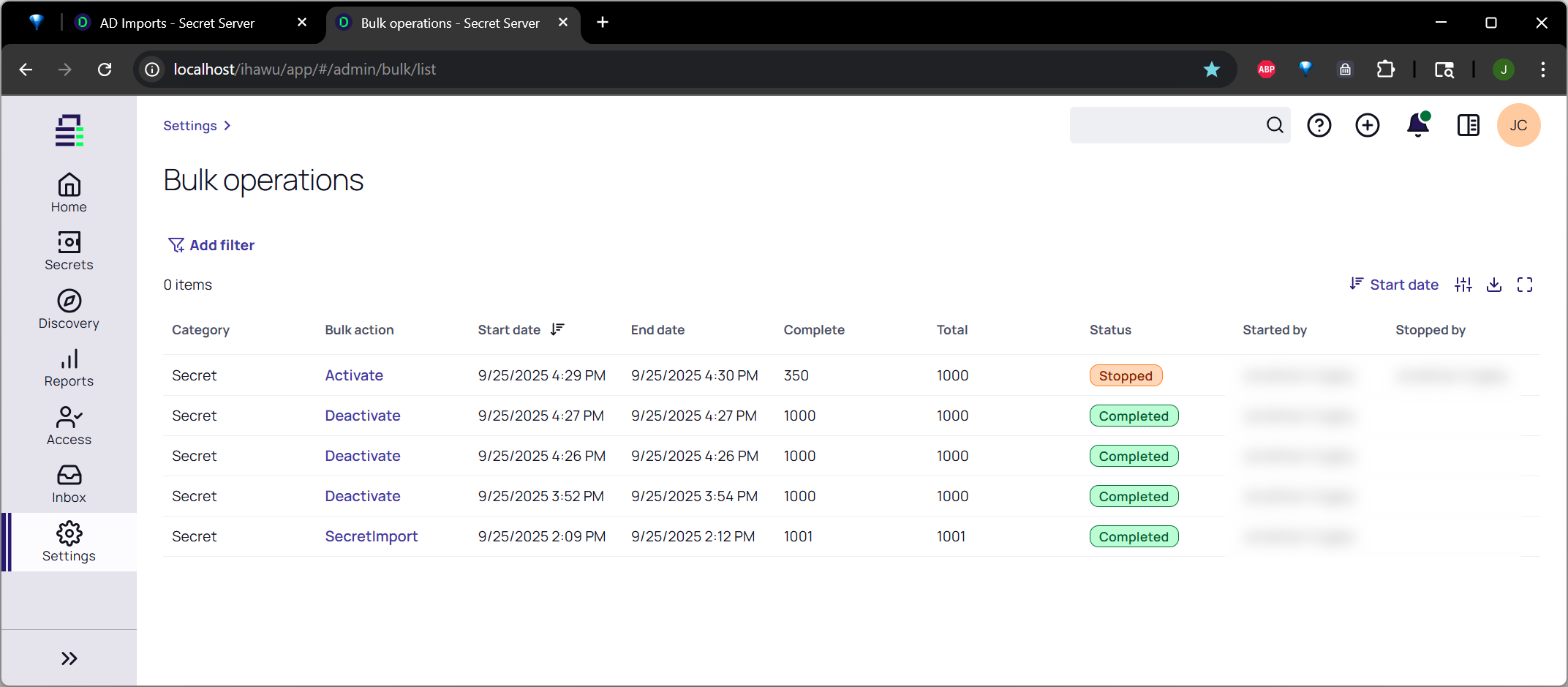Image resolution: width=1568 pixels, height=687 pixels.
Task: Open Reports from the sidebar
Action: [x=69, y=368]
